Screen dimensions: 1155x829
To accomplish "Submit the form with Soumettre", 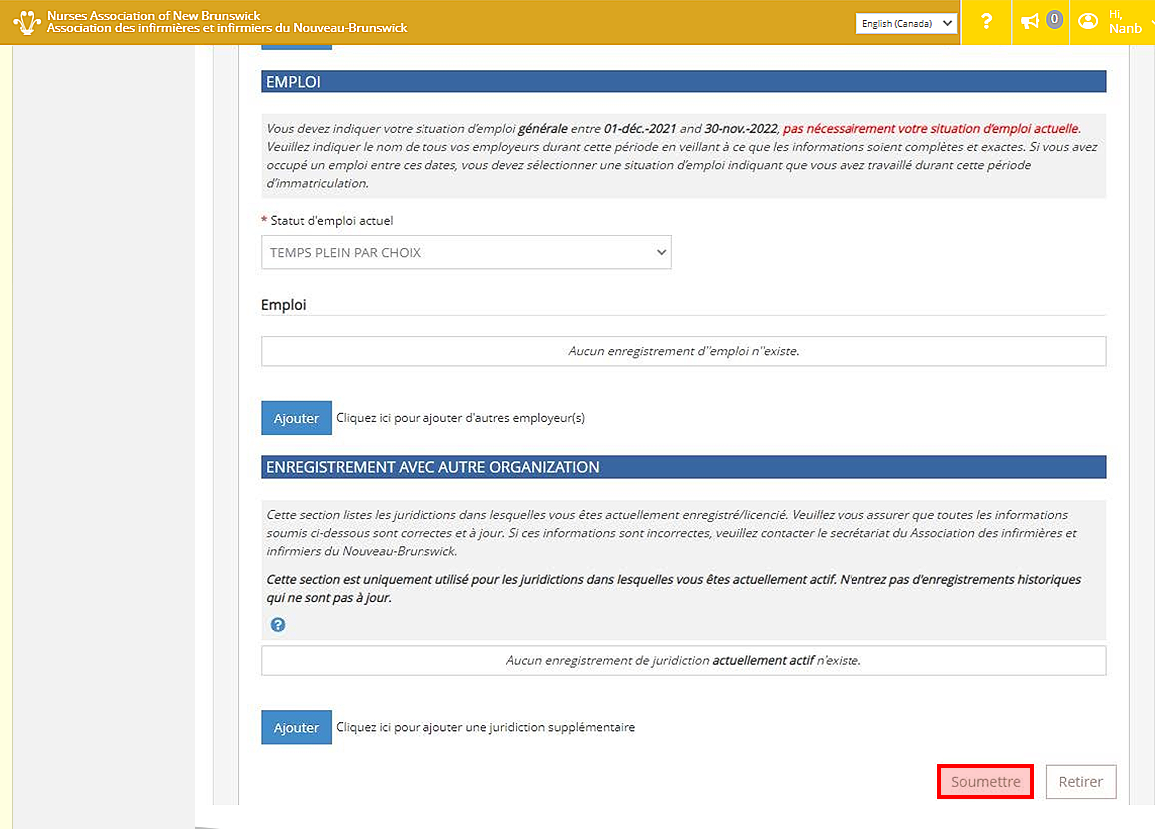I will [x=985, y=782].
